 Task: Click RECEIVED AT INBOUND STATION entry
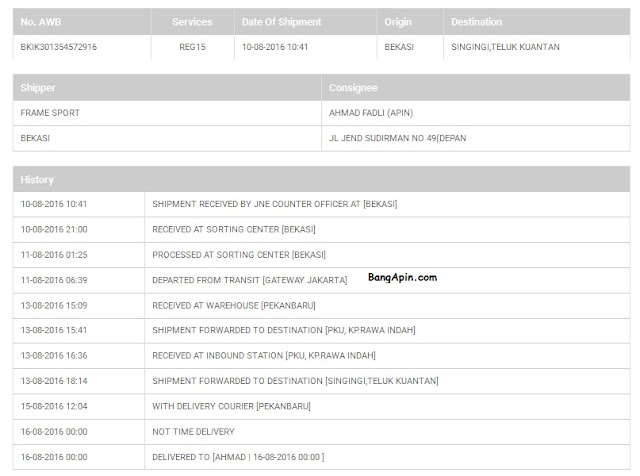pos(264,356)
